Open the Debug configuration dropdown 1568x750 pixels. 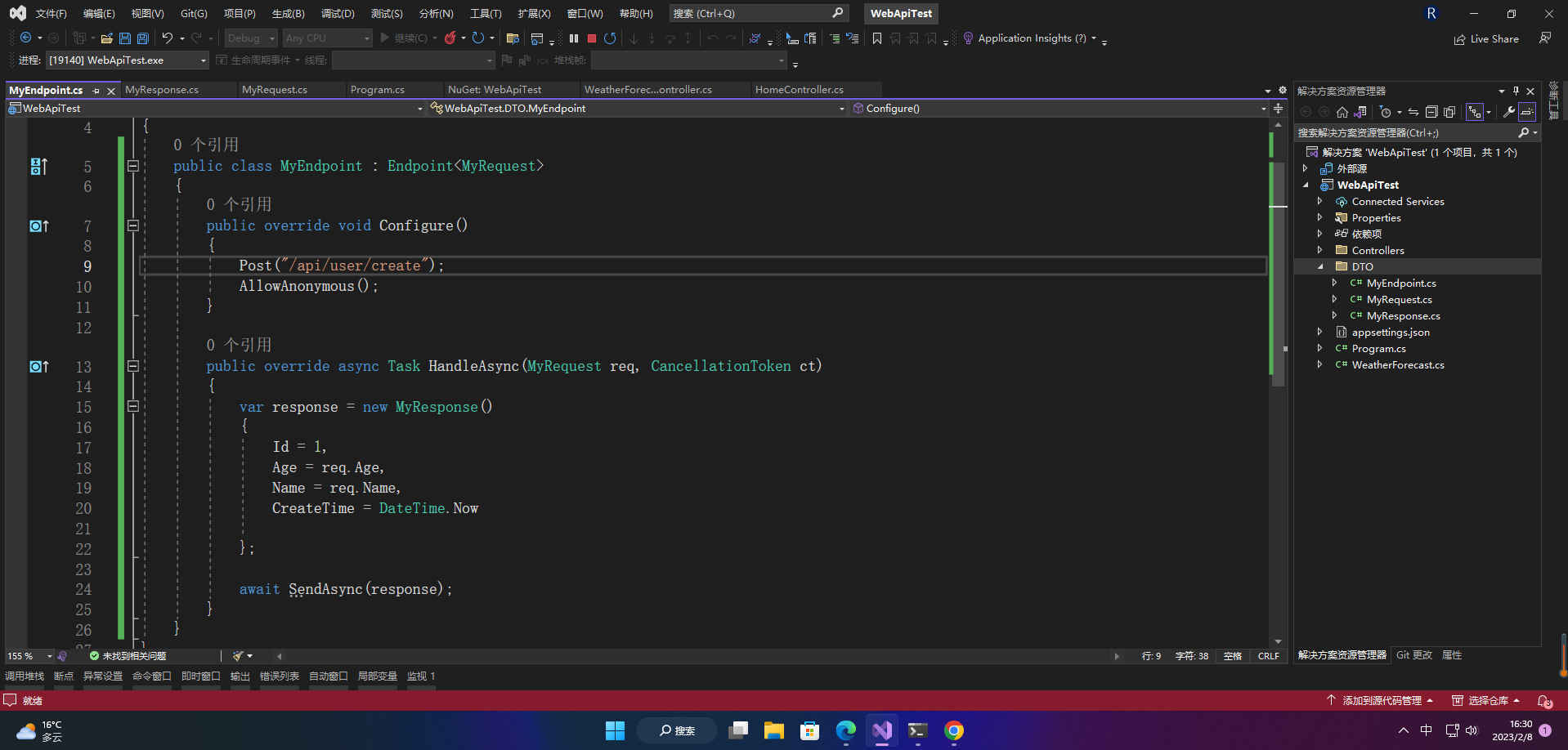click(x=252, y=38)
